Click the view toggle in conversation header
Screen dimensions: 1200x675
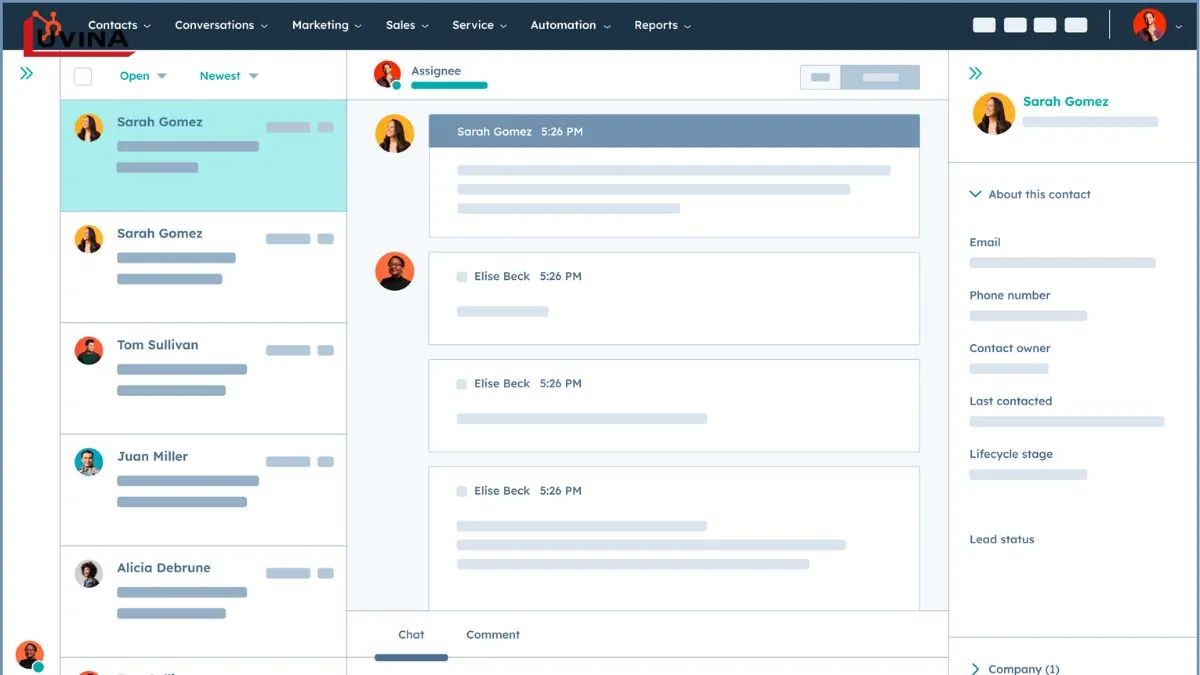click(x=859, y=77)
